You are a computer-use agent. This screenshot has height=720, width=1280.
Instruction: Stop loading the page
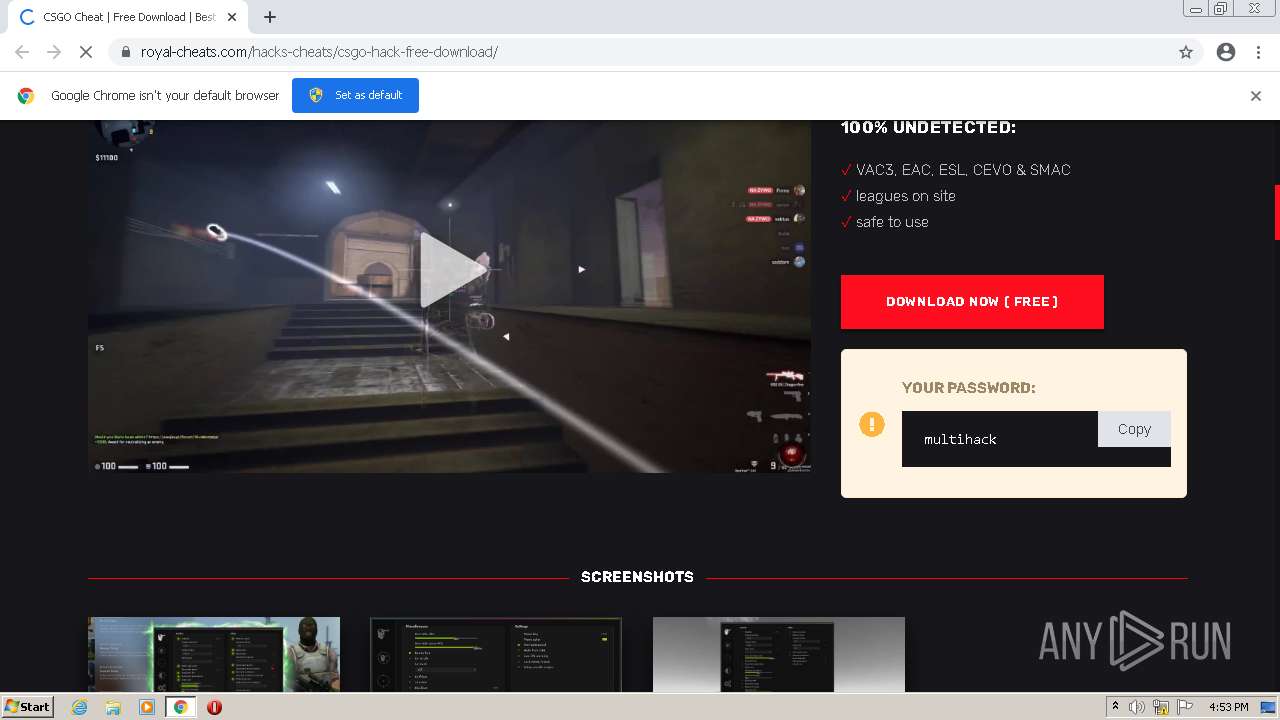86,52
